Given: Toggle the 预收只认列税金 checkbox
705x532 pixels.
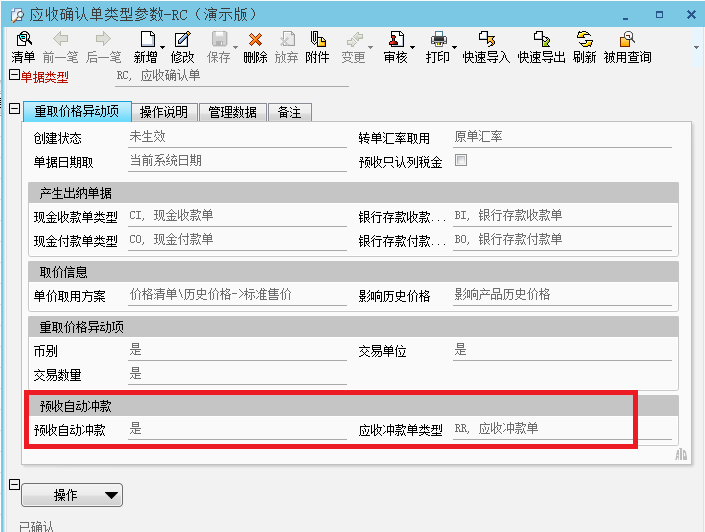Looking at the screenshot, I should coord(461,161).
